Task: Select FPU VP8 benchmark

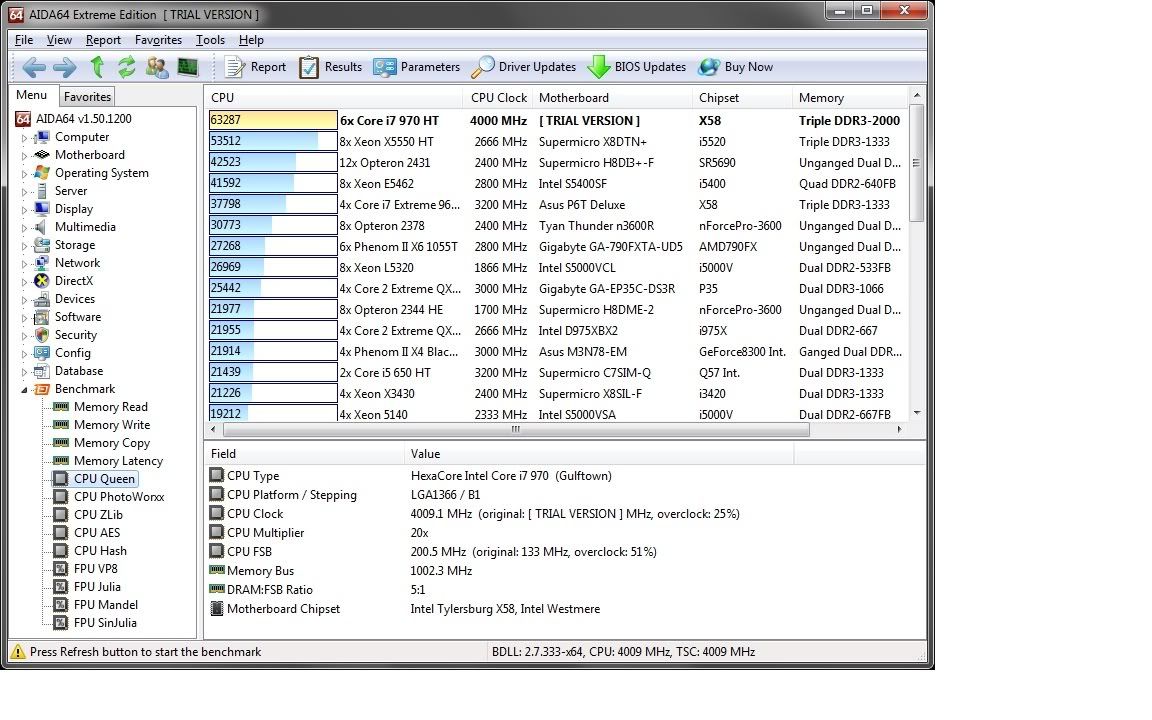Action: click(96, 569)
